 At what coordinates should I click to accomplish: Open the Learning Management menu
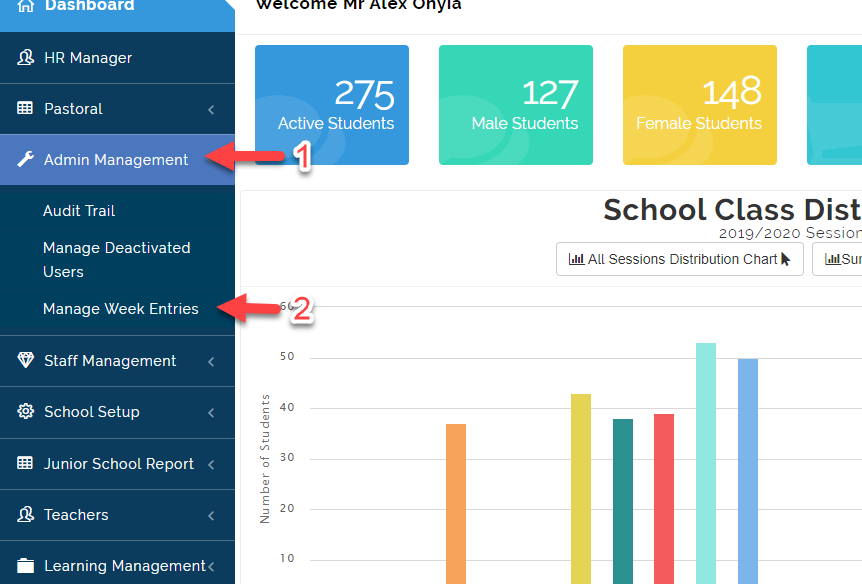click(117, 563)
